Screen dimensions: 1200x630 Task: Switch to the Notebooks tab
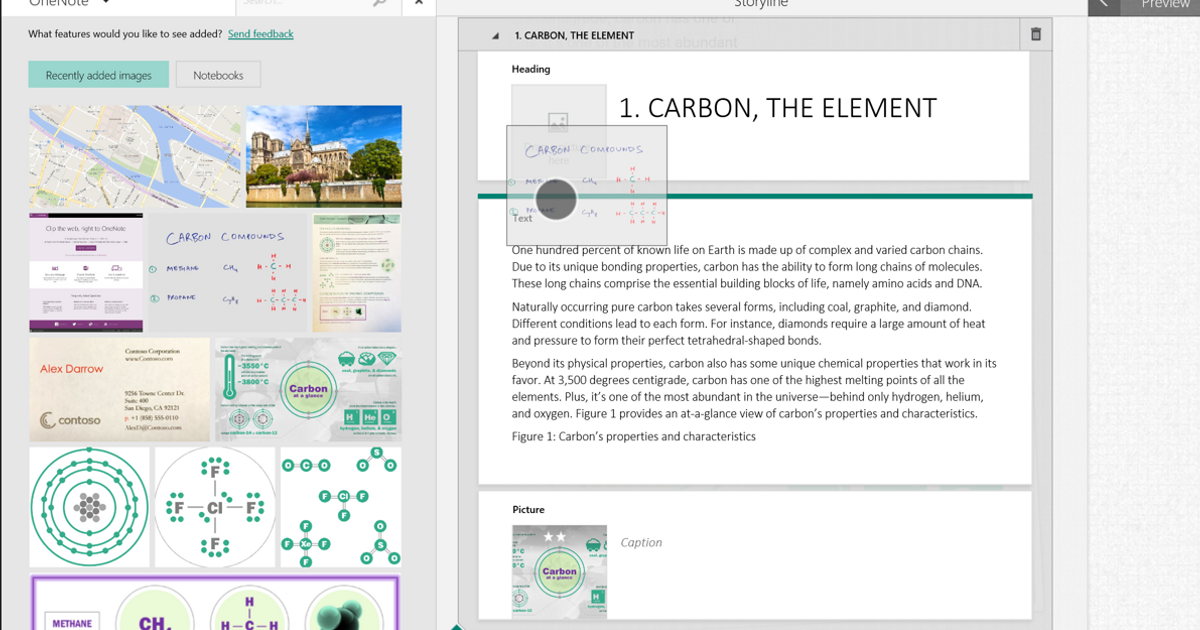tap(218, 74)
